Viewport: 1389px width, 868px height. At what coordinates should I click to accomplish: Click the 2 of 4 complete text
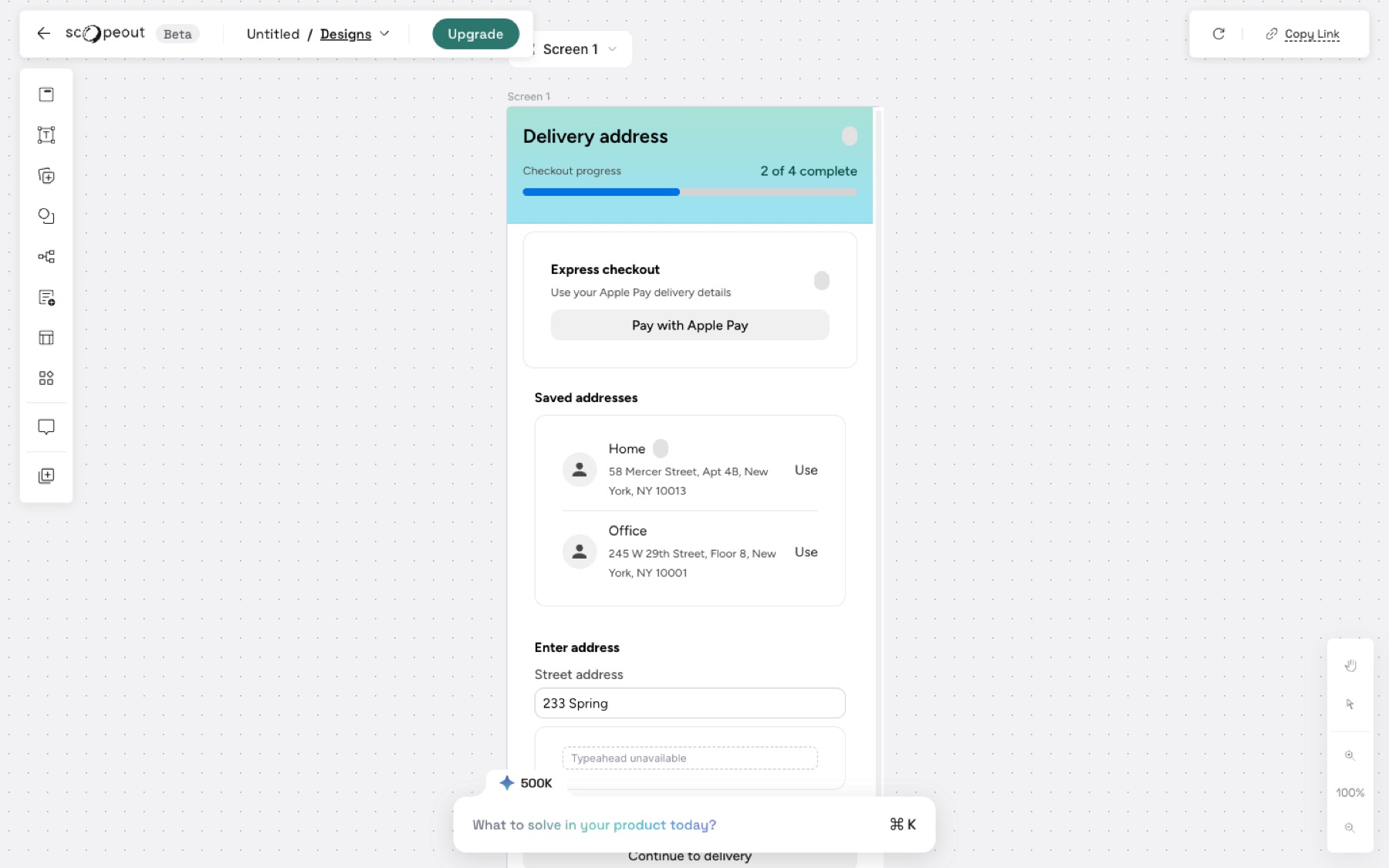809,171
